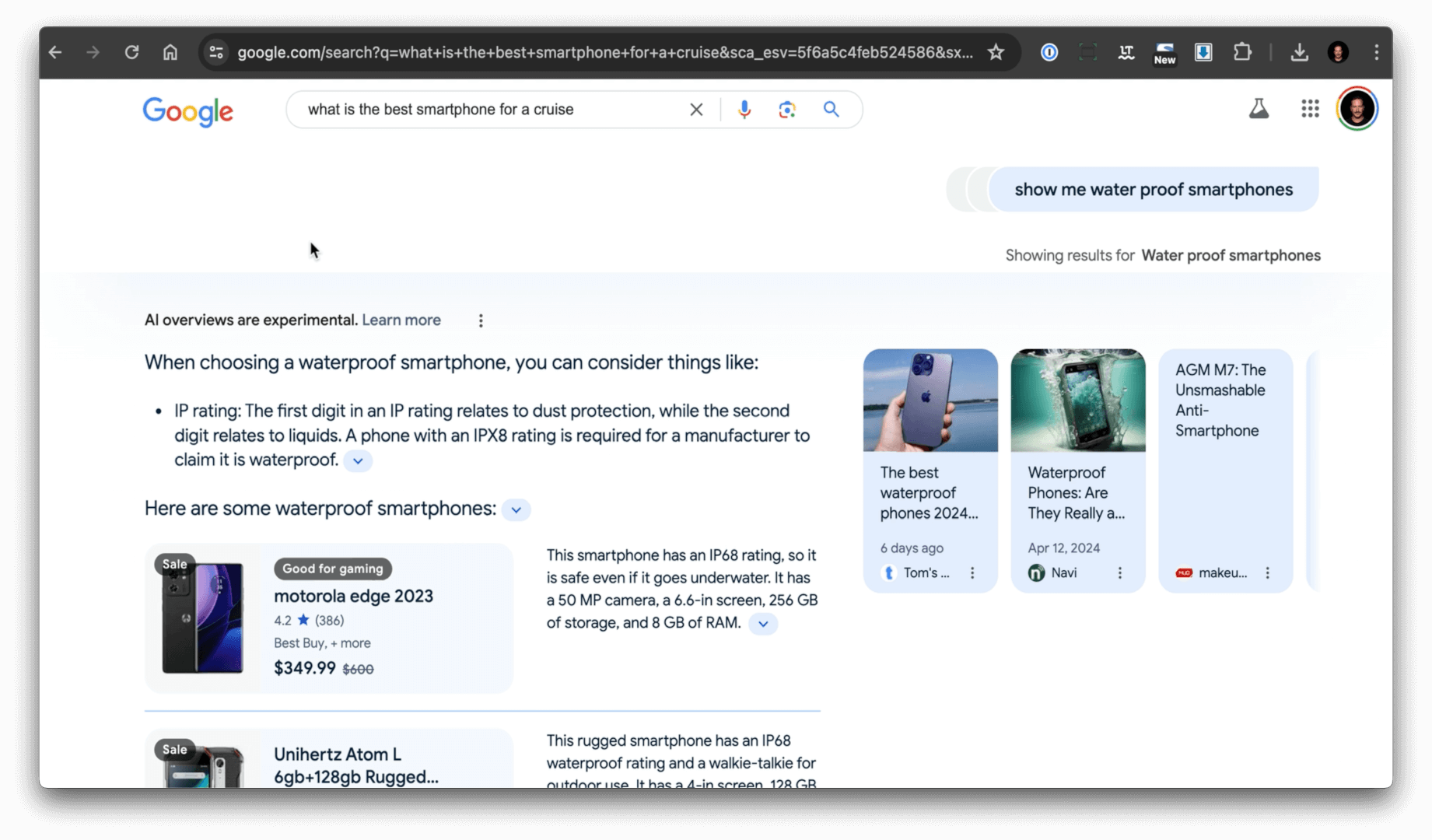Screen dimensions: 1432x840
Task: Open the Chrome profile avatar in toolbar
Action: pyautogui.click(x=1338, y=52)
